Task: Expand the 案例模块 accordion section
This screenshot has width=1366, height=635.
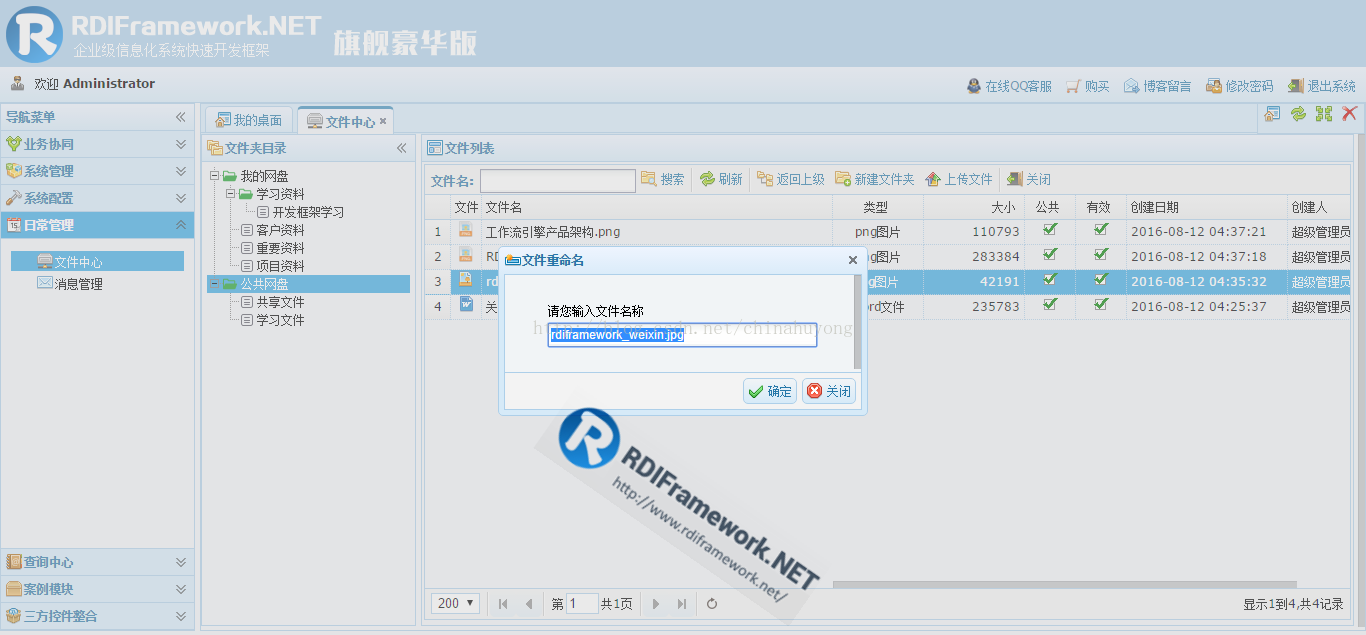Action: click(x=98, y=589)
